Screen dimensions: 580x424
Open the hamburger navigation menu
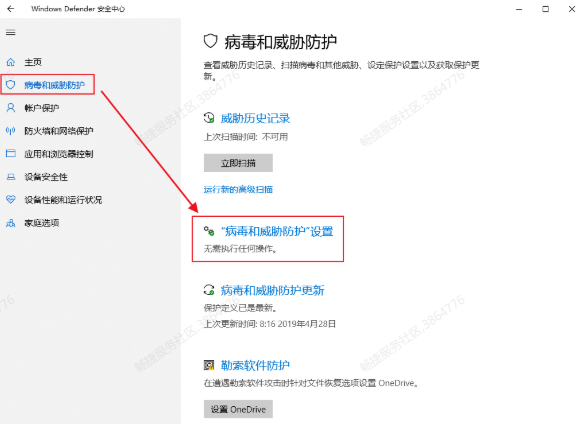[x=11, y=33]
